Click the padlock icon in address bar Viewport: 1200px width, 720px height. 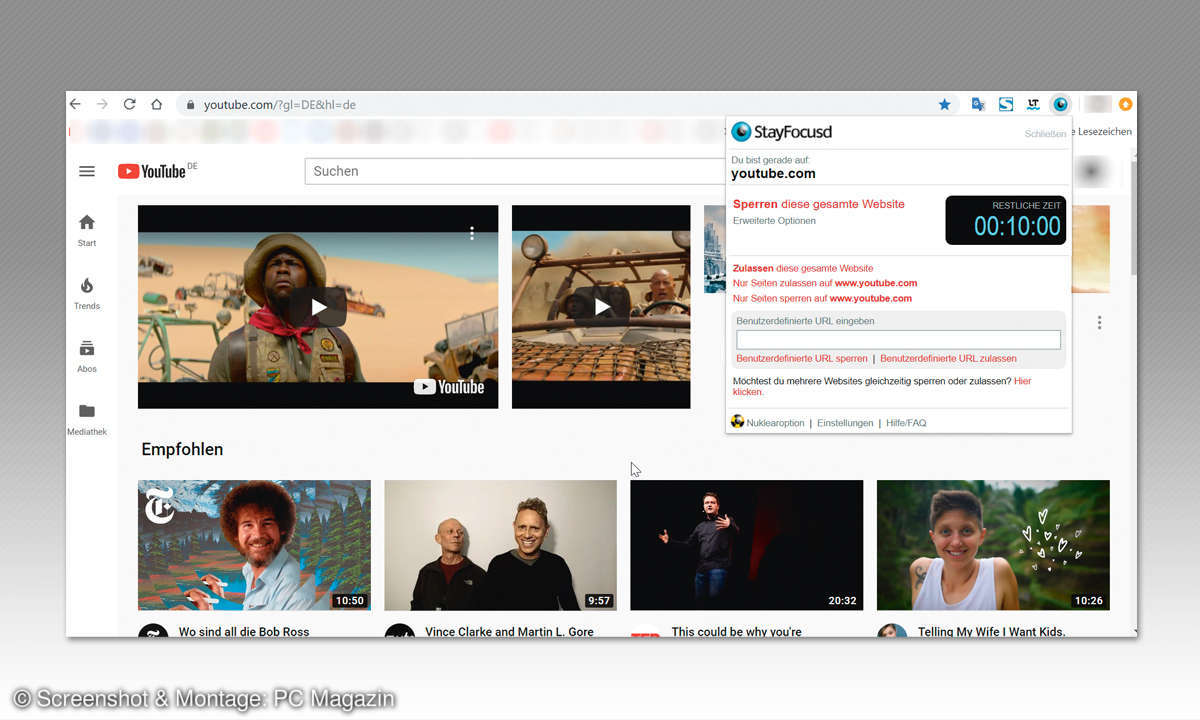(190, 105)
